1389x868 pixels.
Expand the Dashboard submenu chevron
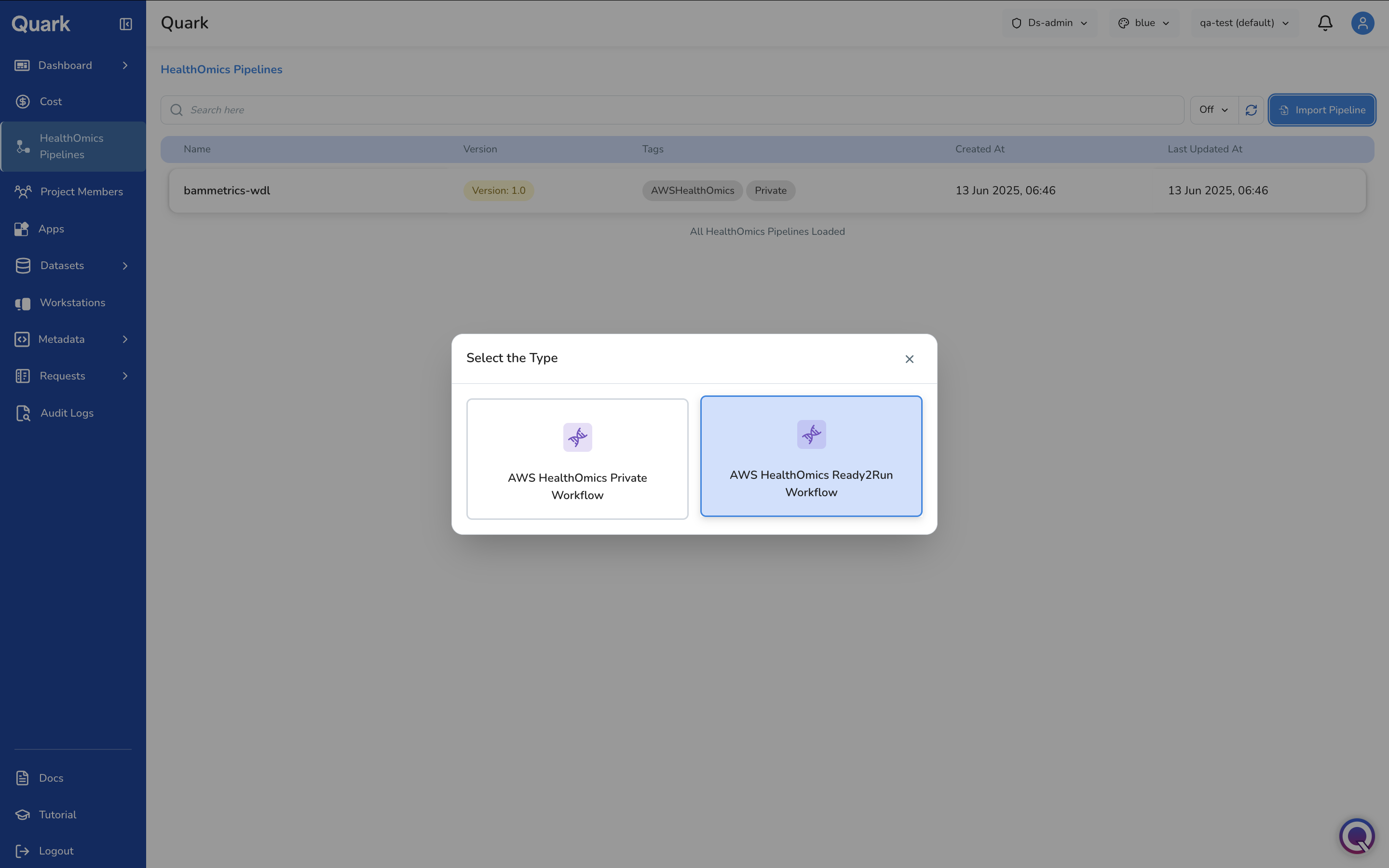click(125, 66)
